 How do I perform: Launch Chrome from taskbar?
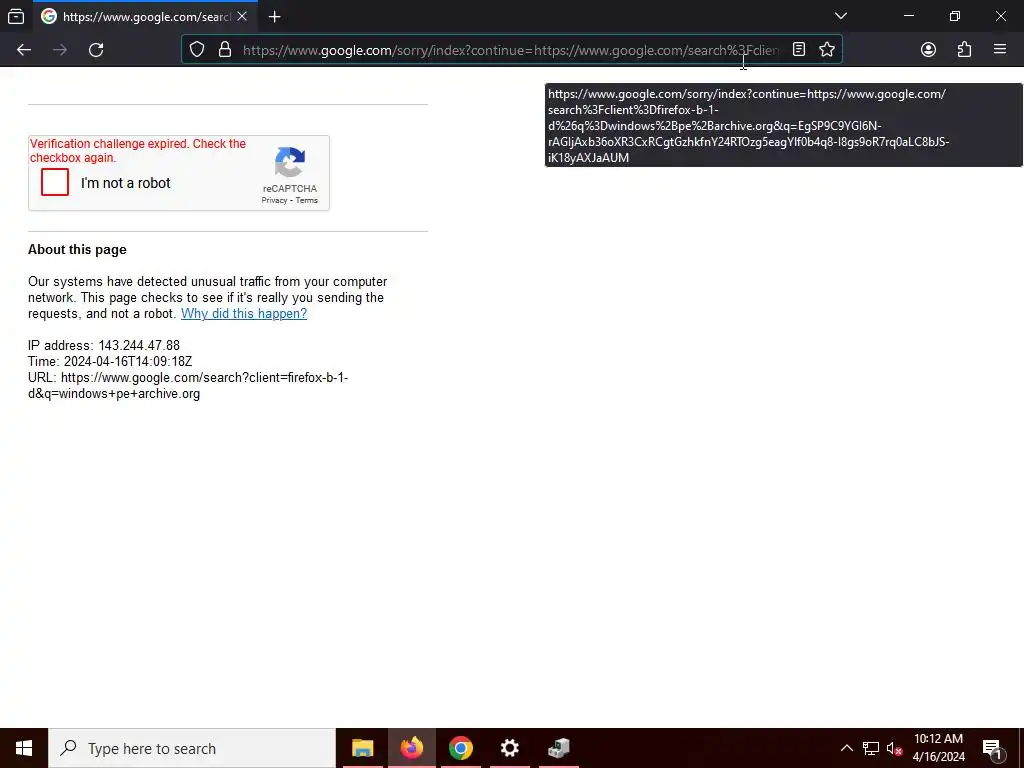(460, 748)
